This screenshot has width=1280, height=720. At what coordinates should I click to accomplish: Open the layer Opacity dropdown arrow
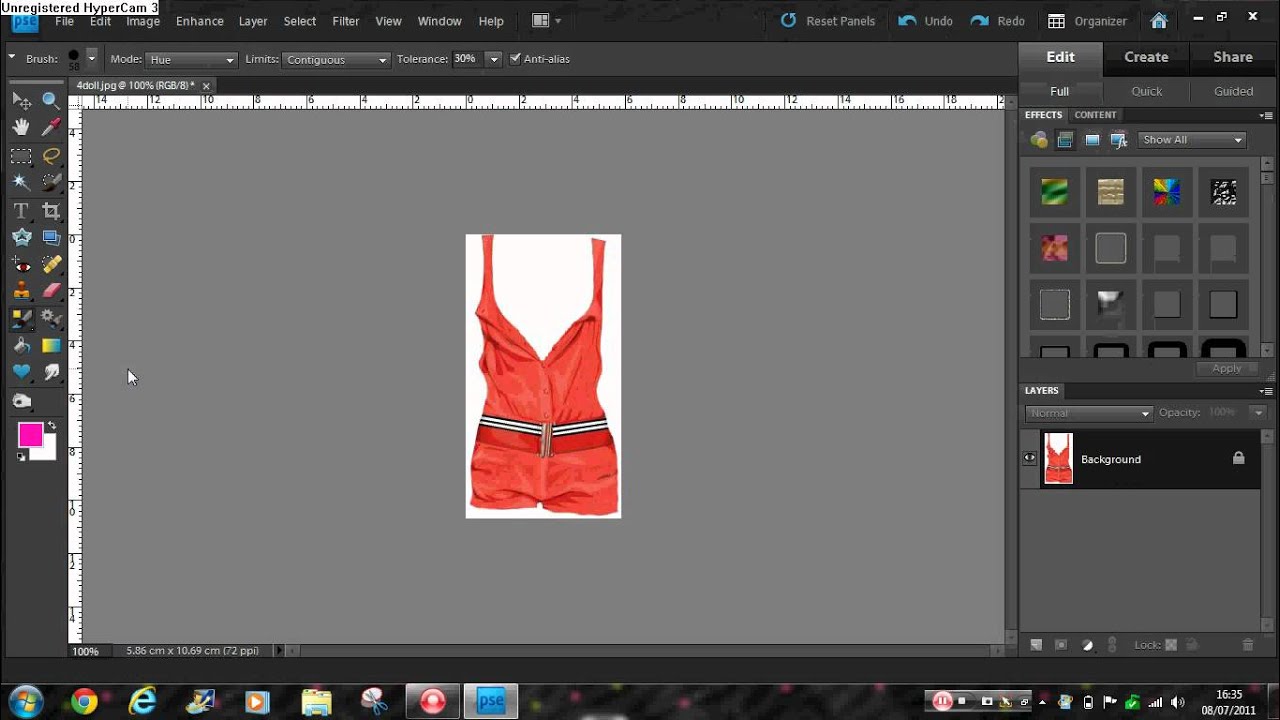click(1258, 412)
